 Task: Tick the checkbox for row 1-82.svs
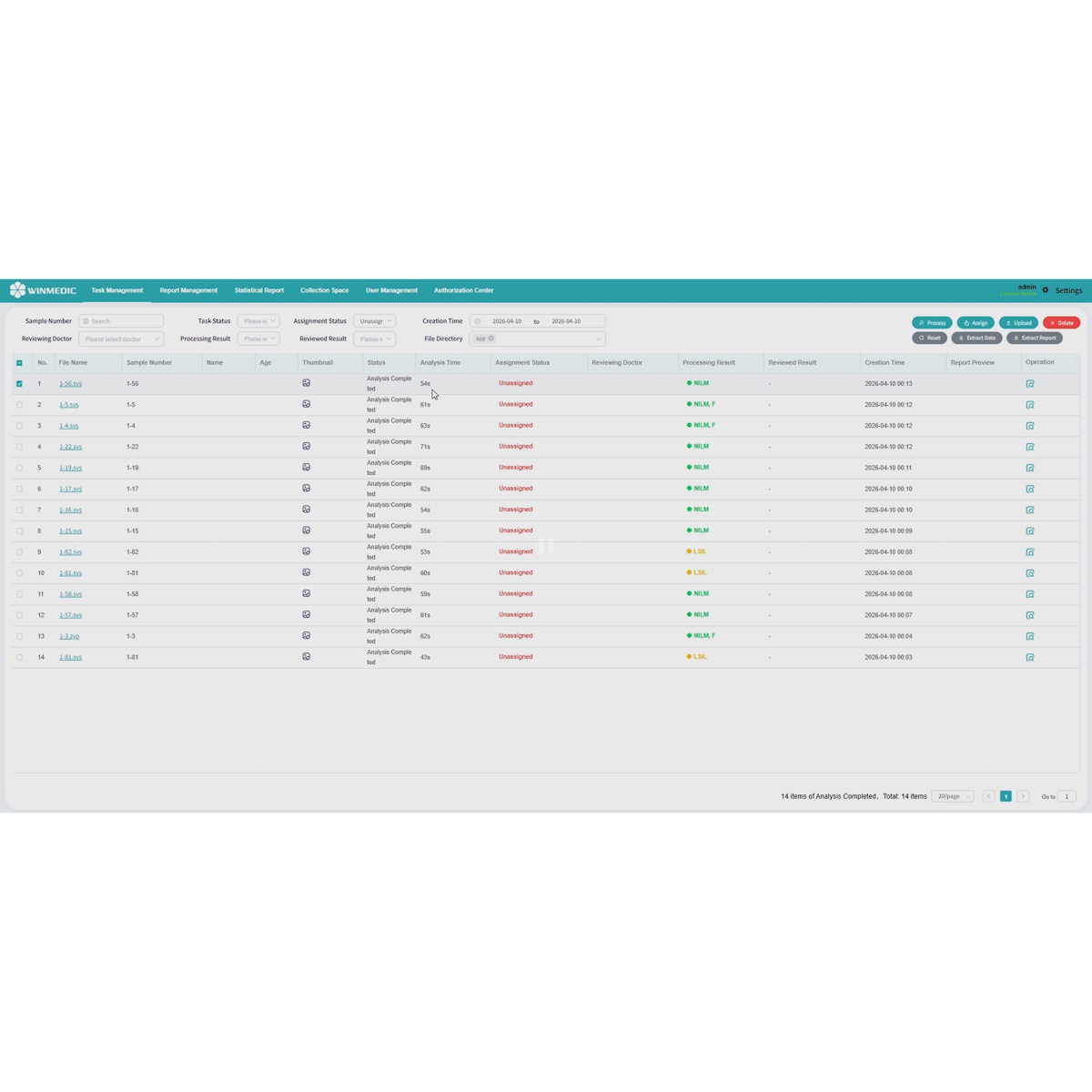click(x=19, y=552)
